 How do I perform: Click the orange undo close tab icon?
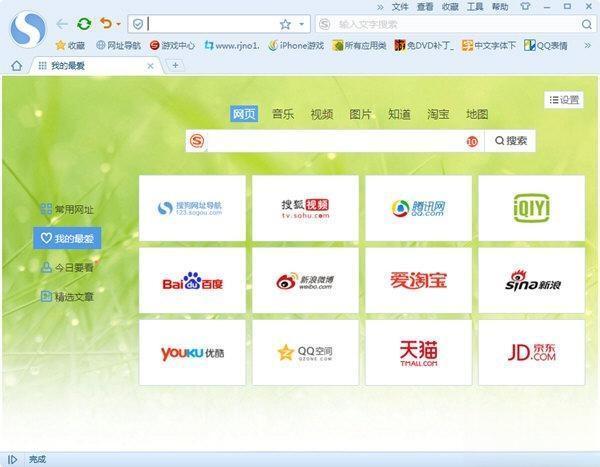pos(106,23)
